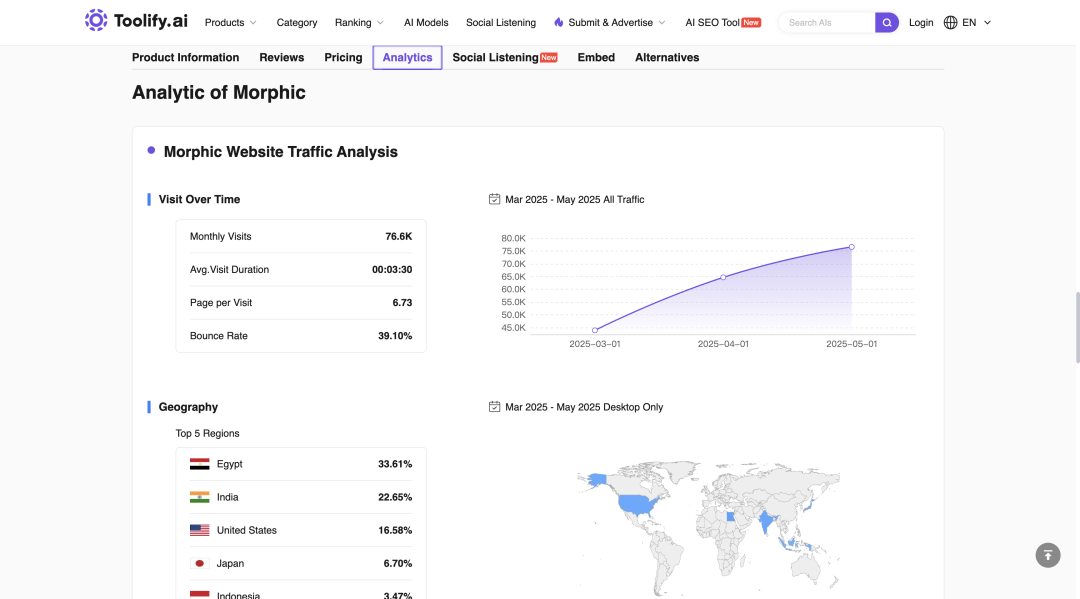The height and width of the screenshot is (599, 1080).
Task: Click the Monthly Visits value 76.6K
Action: pos(399,236)
